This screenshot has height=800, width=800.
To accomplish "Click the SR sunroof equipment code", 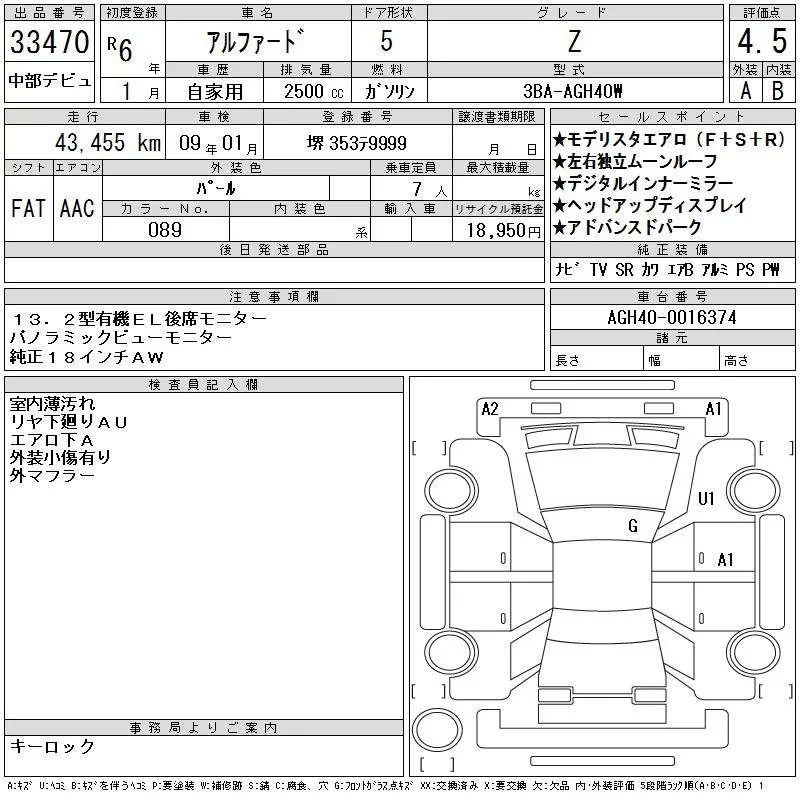I will click(x=624, y=269).
